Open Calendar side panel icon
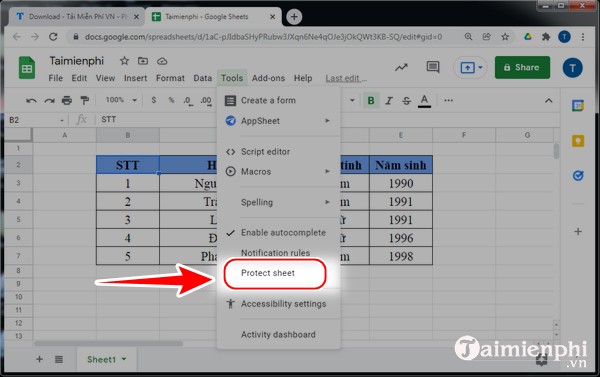600x377 pixels. click(x=578, y=105)
